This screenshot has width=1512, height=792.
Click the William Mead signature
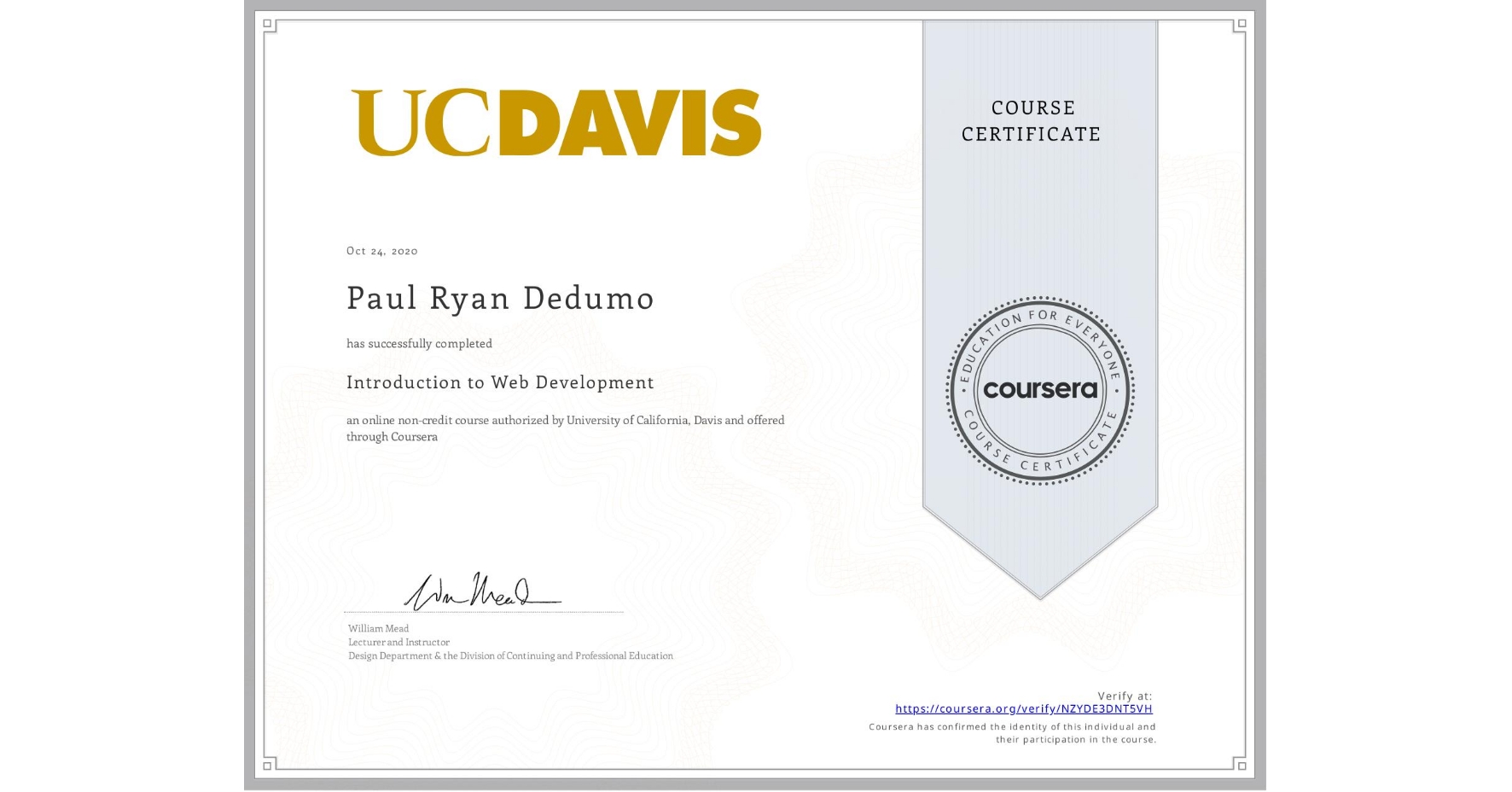[x=482, y=591]
